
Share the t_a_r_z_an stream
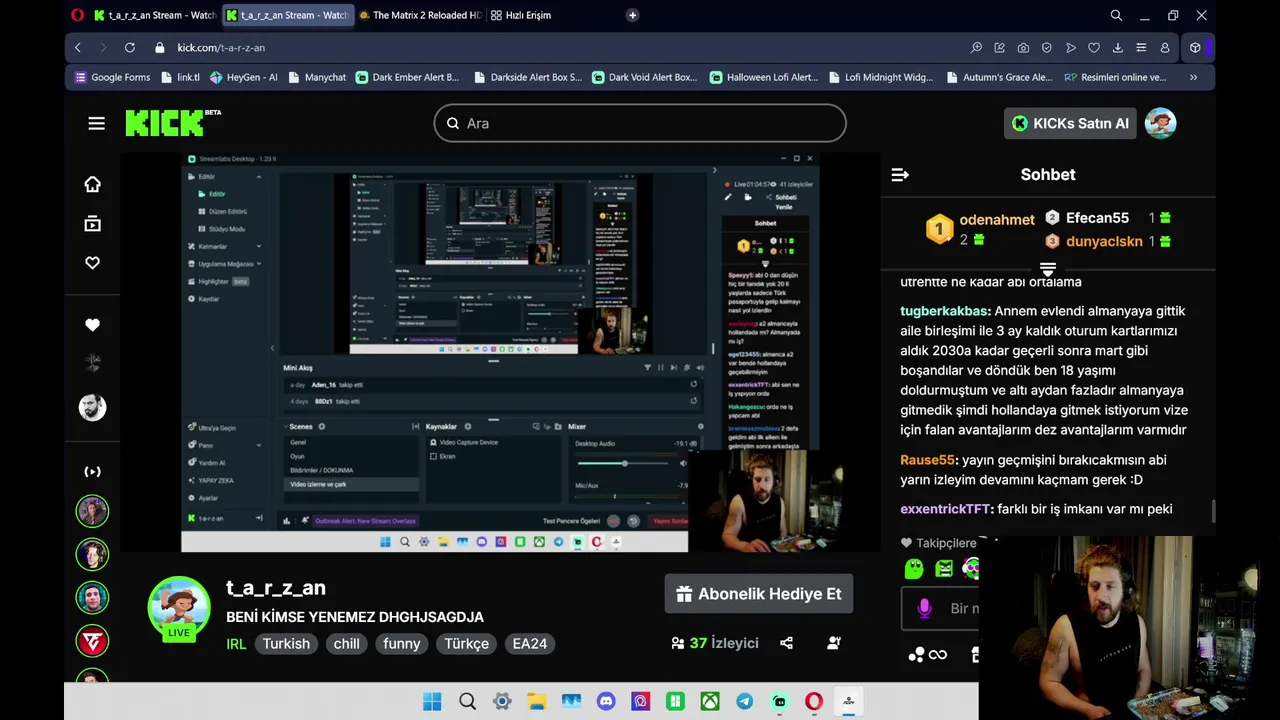coord(786,643)
